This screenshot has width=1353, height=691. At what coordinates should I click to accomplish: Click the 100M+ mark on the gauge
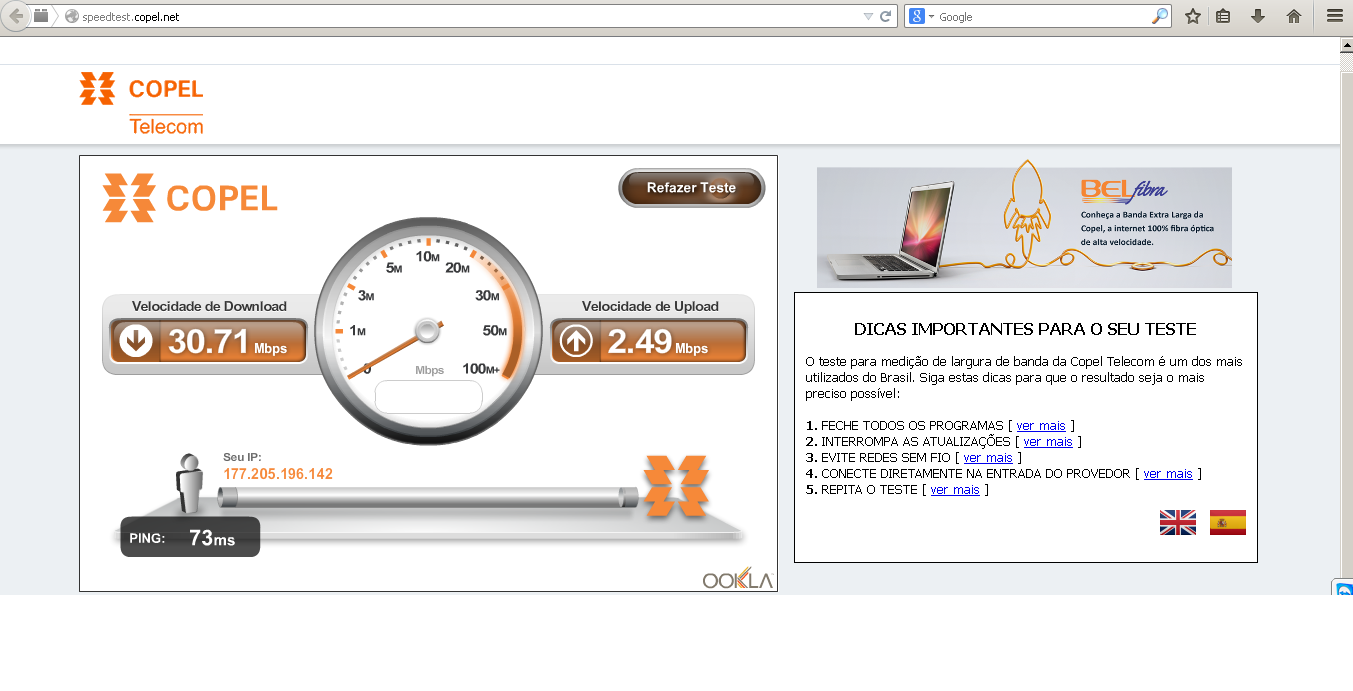pos(481,369)
